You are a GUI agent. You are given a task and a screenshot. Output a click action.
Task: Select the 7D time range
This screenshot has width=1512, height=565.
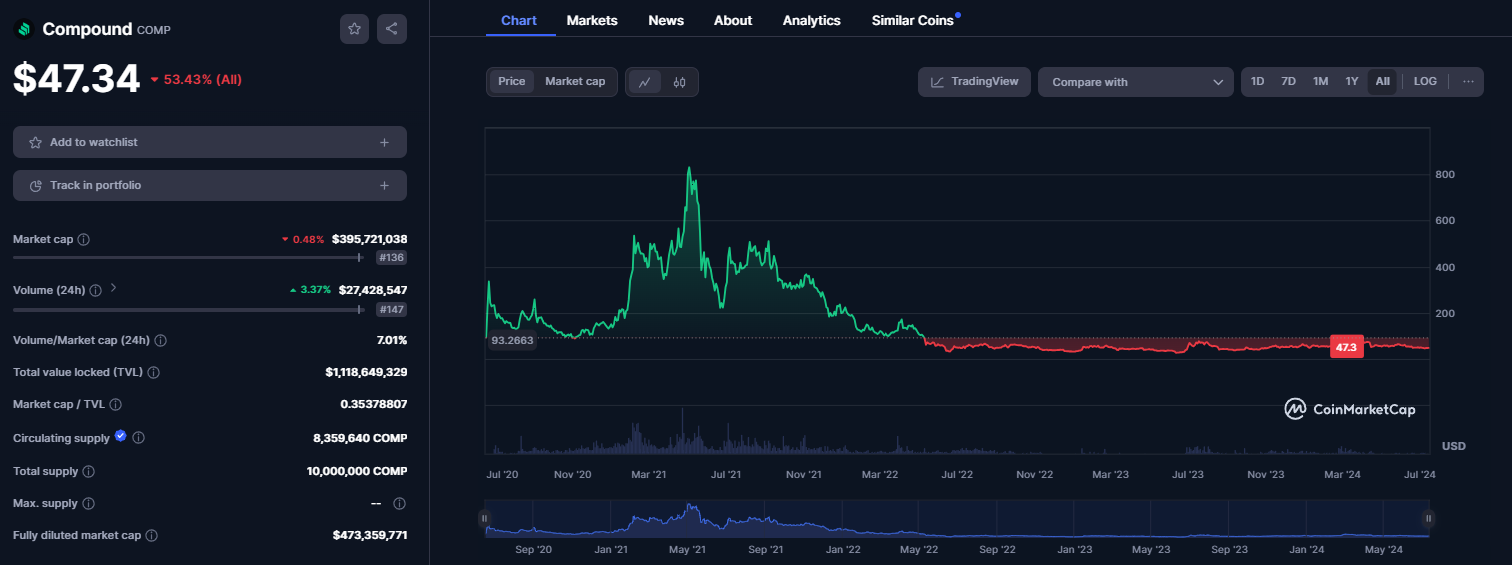pos(1288,82)
